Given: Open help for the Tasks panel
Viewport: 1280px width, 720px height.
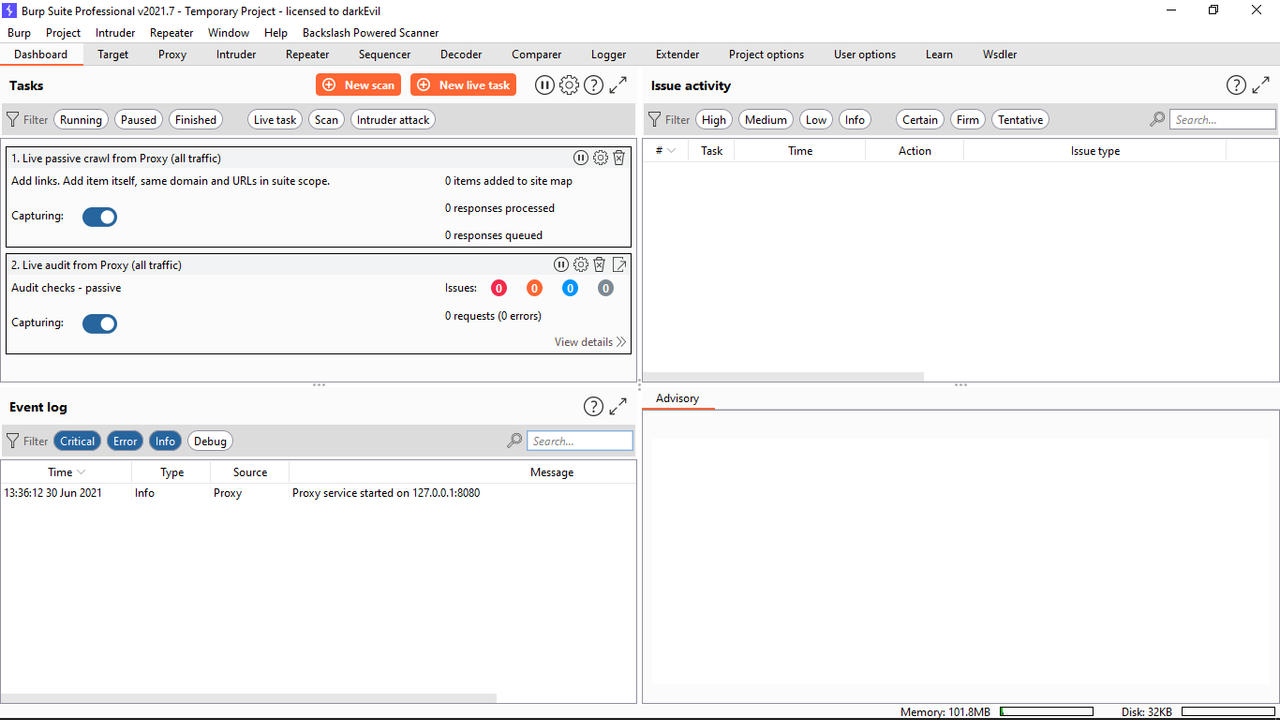Looking at the screenshot, I should (x=593, y=85).
